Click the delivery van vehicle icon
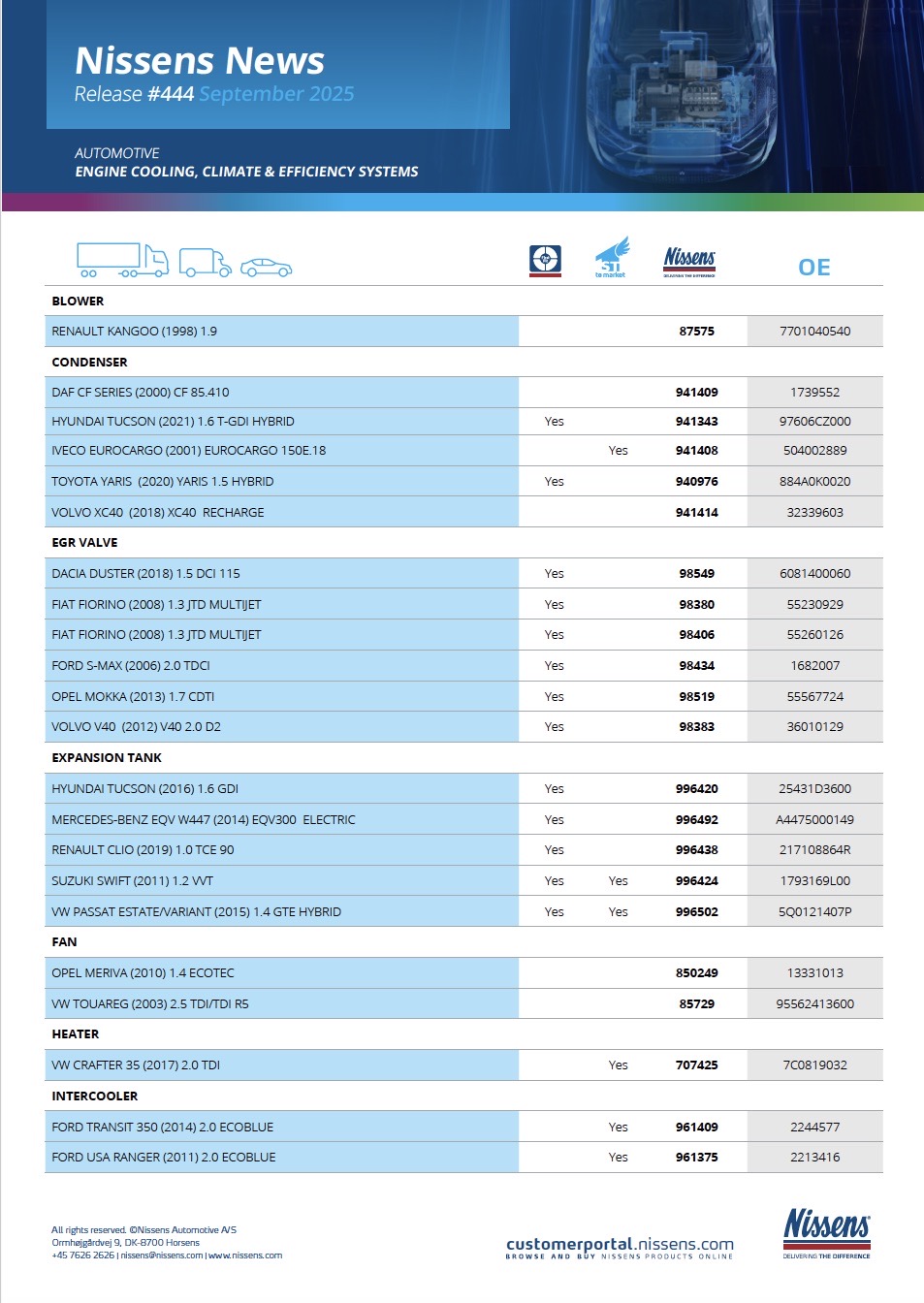This screenshot has width=924, height=1303. pyautogui.click(x=205, y=263)
